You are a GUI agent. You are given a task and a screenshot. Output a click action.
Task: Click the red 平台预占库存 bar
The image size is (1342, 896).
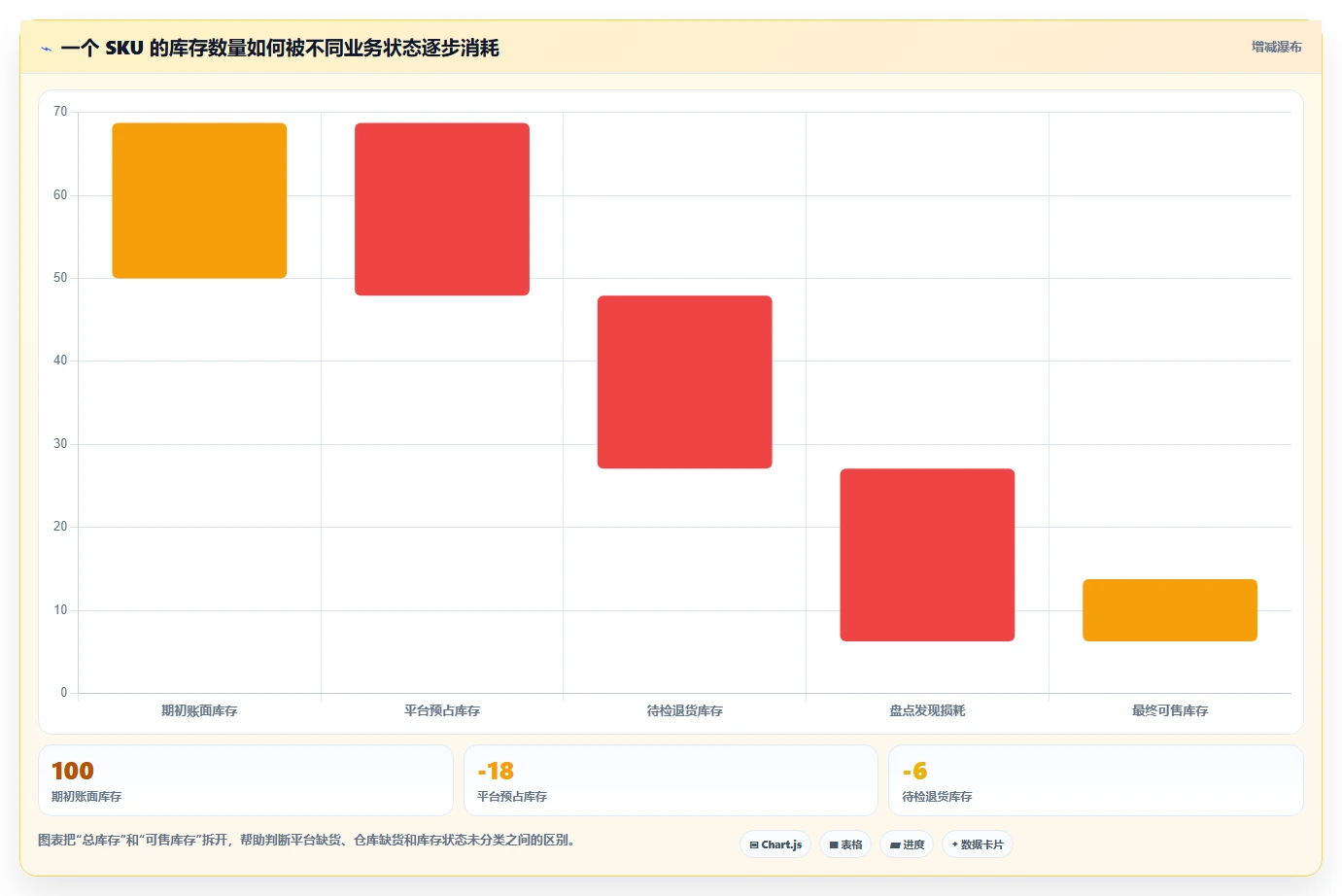(x=442, y=209)
